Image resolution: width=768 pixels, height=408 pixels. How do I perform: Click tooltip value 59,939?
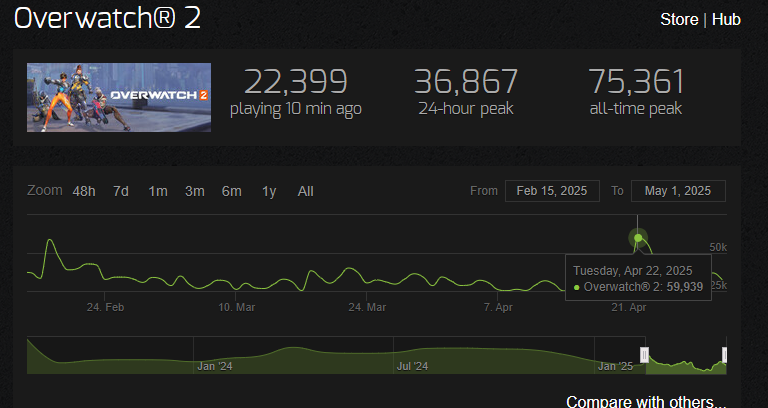(x=685, y=287)
